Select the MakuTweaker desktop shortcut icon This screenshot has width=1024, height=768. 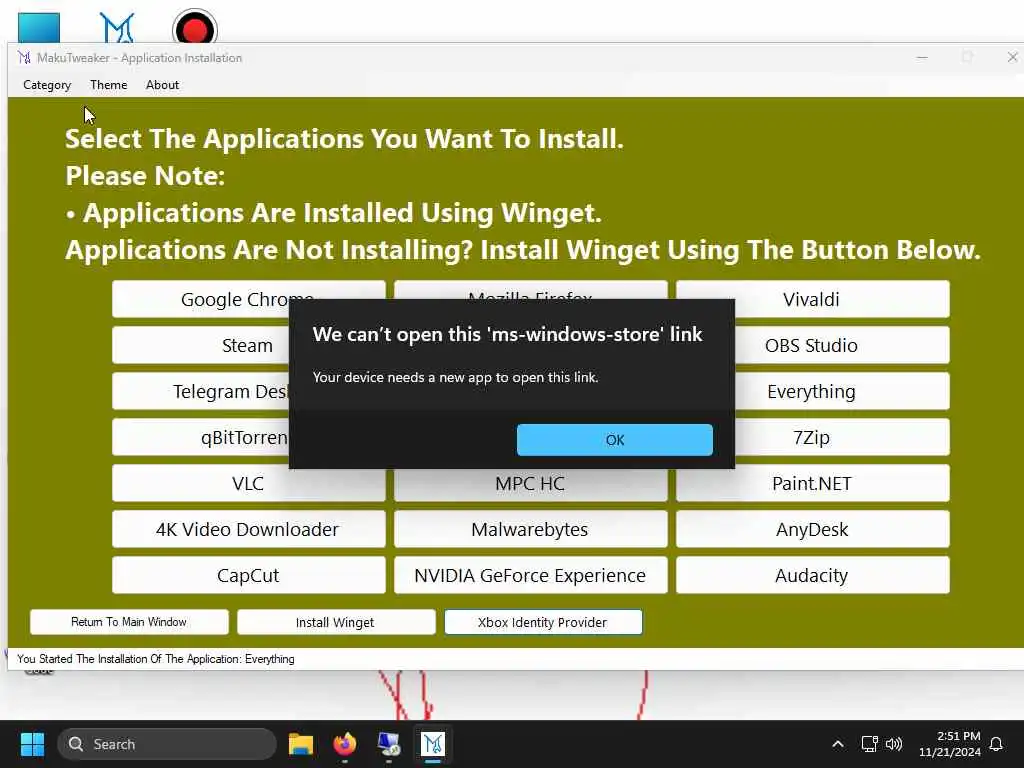[117, 27]
